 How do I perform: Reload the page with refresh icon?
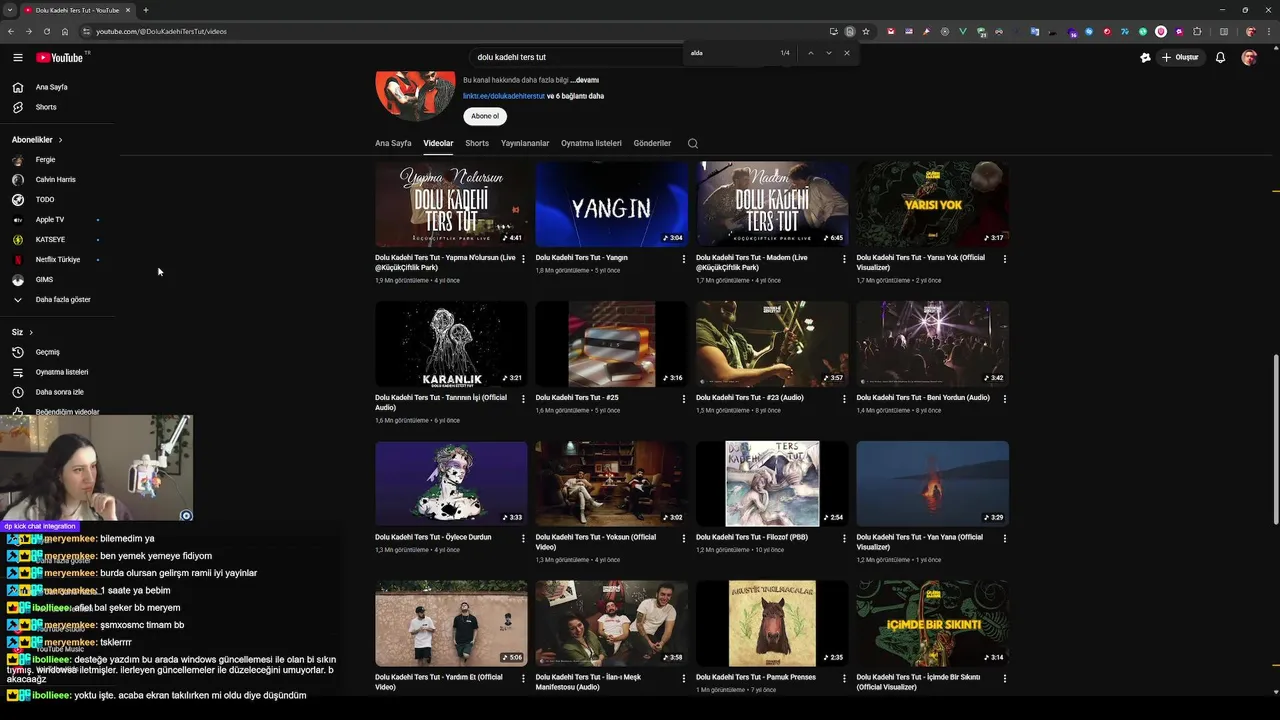(46, 31)
